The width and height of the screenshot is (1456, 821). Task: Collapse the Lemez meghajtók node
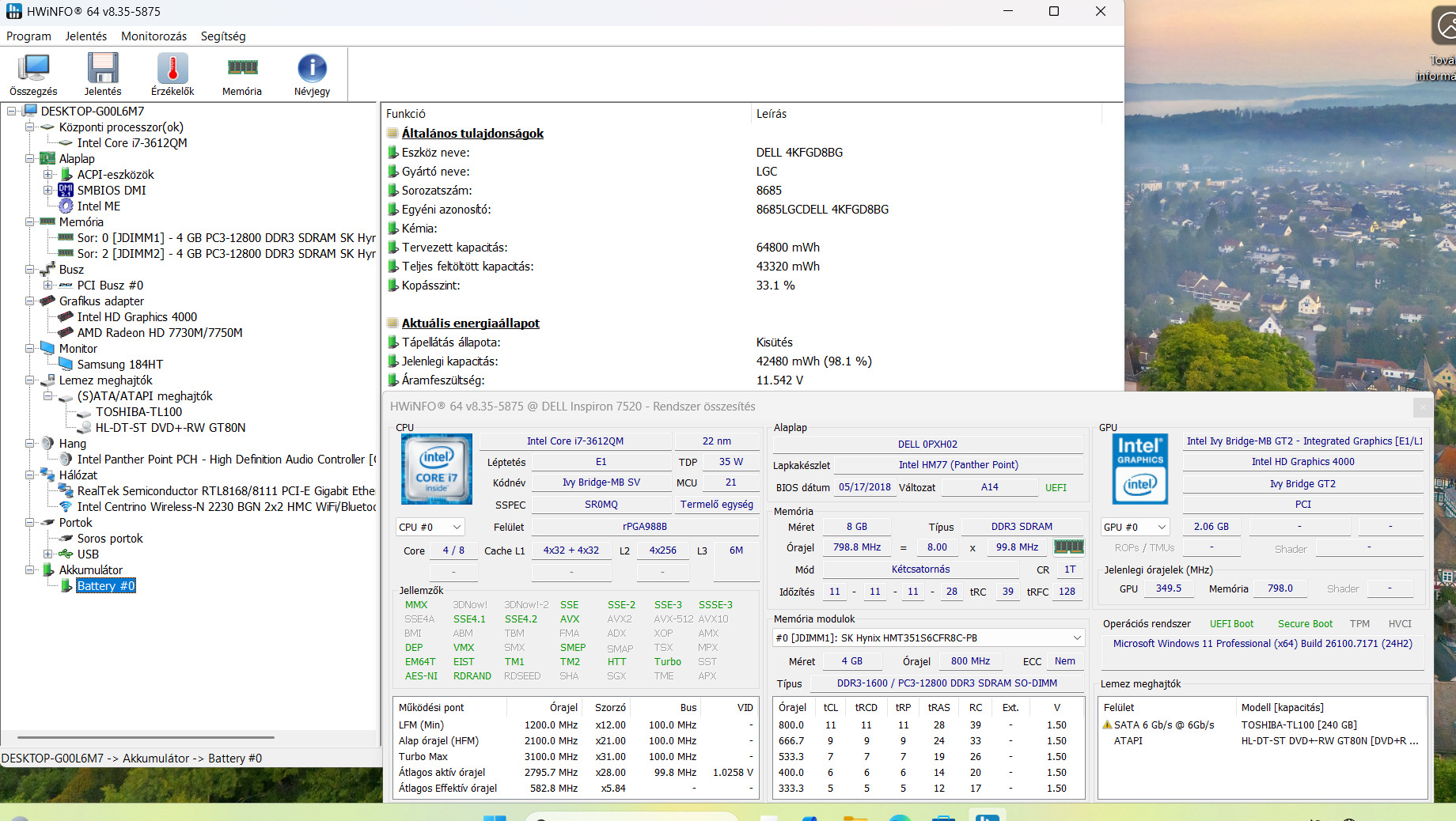pyautogui.click(x=30, y=380)
